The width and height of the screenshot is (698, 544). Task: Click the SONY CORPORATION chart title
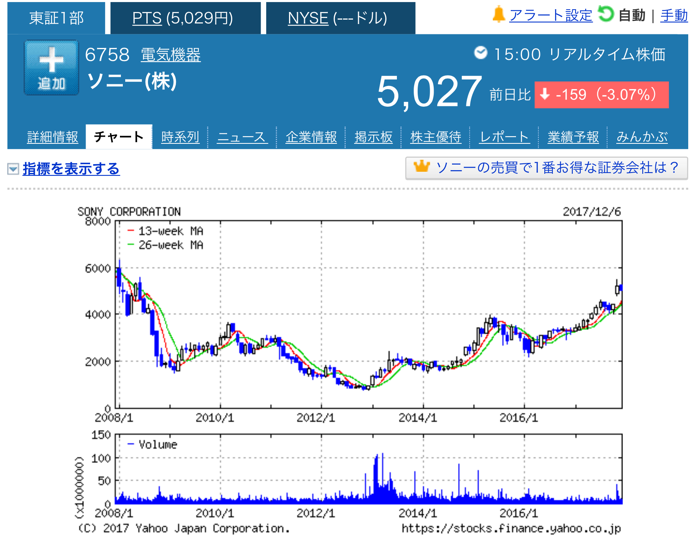pyautogui.click(x=129, y=211)
